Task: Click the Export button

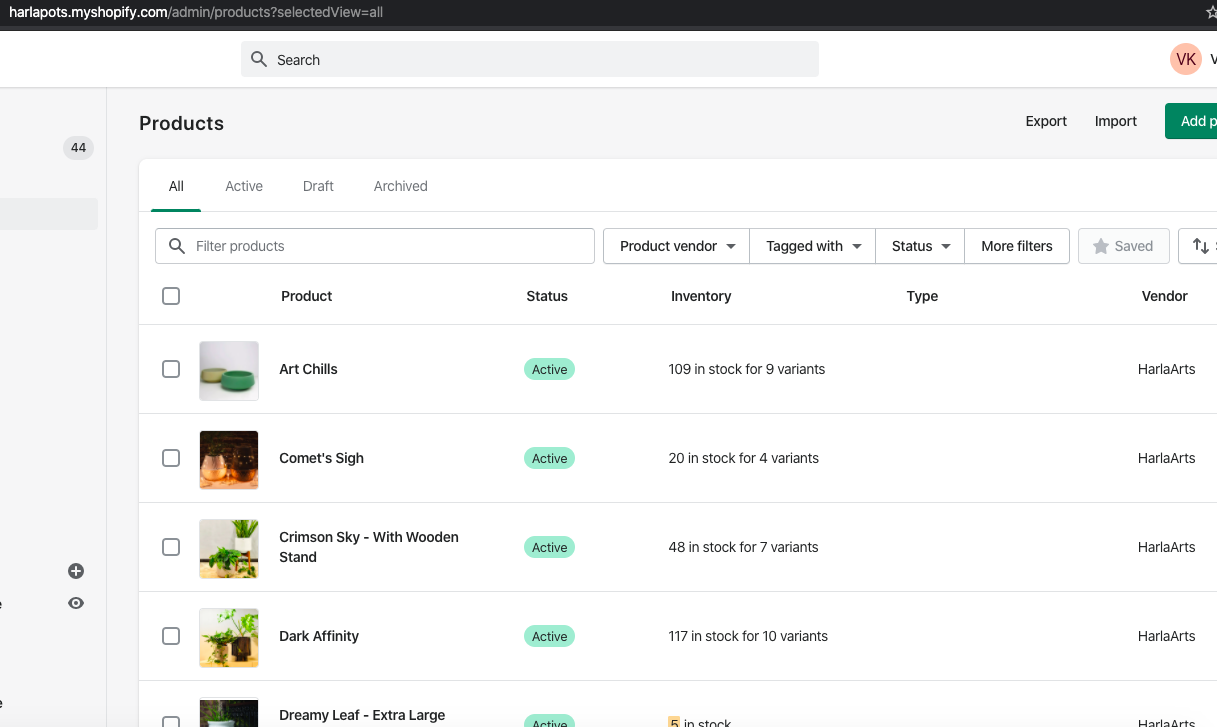Action: click(x=1046, y=121)
